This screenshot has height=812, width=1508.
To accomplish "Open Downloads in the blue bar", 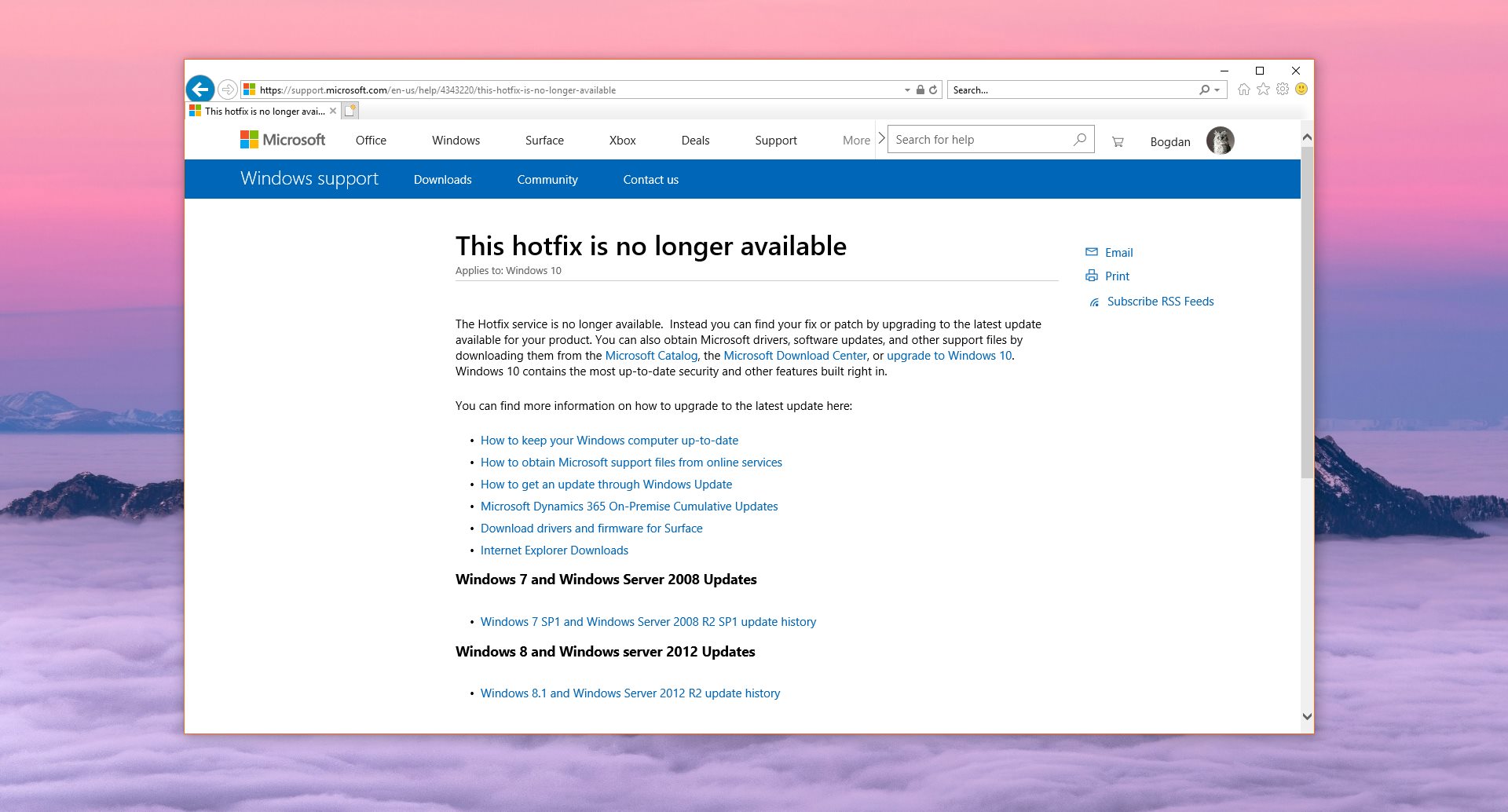I will 443,180.
